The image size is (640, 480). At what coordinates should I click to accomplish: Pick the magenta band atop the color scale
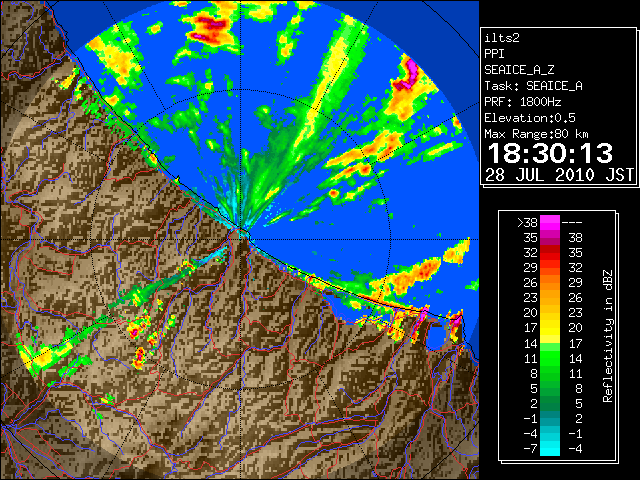[550, 223]
